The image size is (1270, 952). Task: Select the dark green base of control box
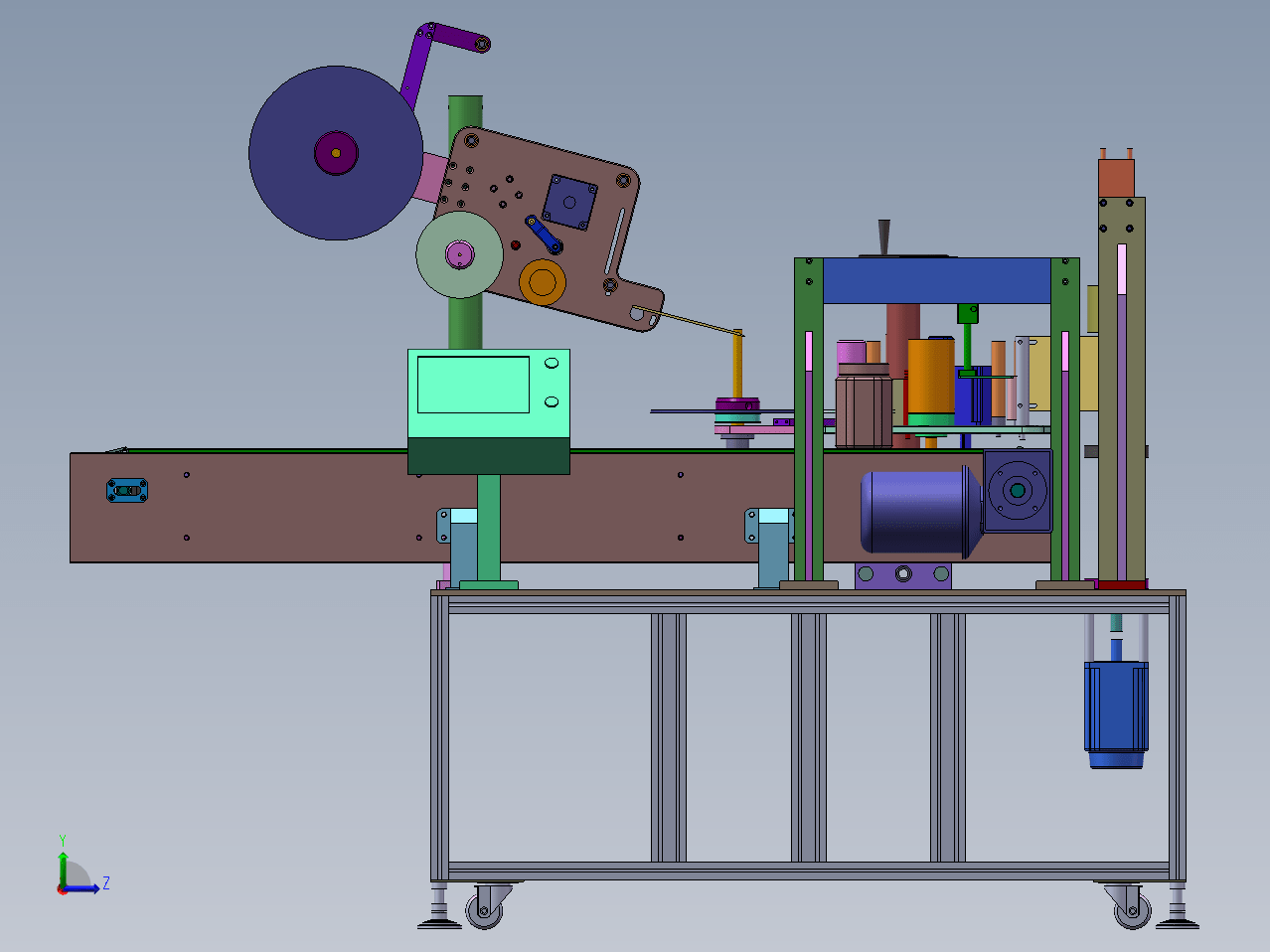pyautogui.click(x=488, y=457)
